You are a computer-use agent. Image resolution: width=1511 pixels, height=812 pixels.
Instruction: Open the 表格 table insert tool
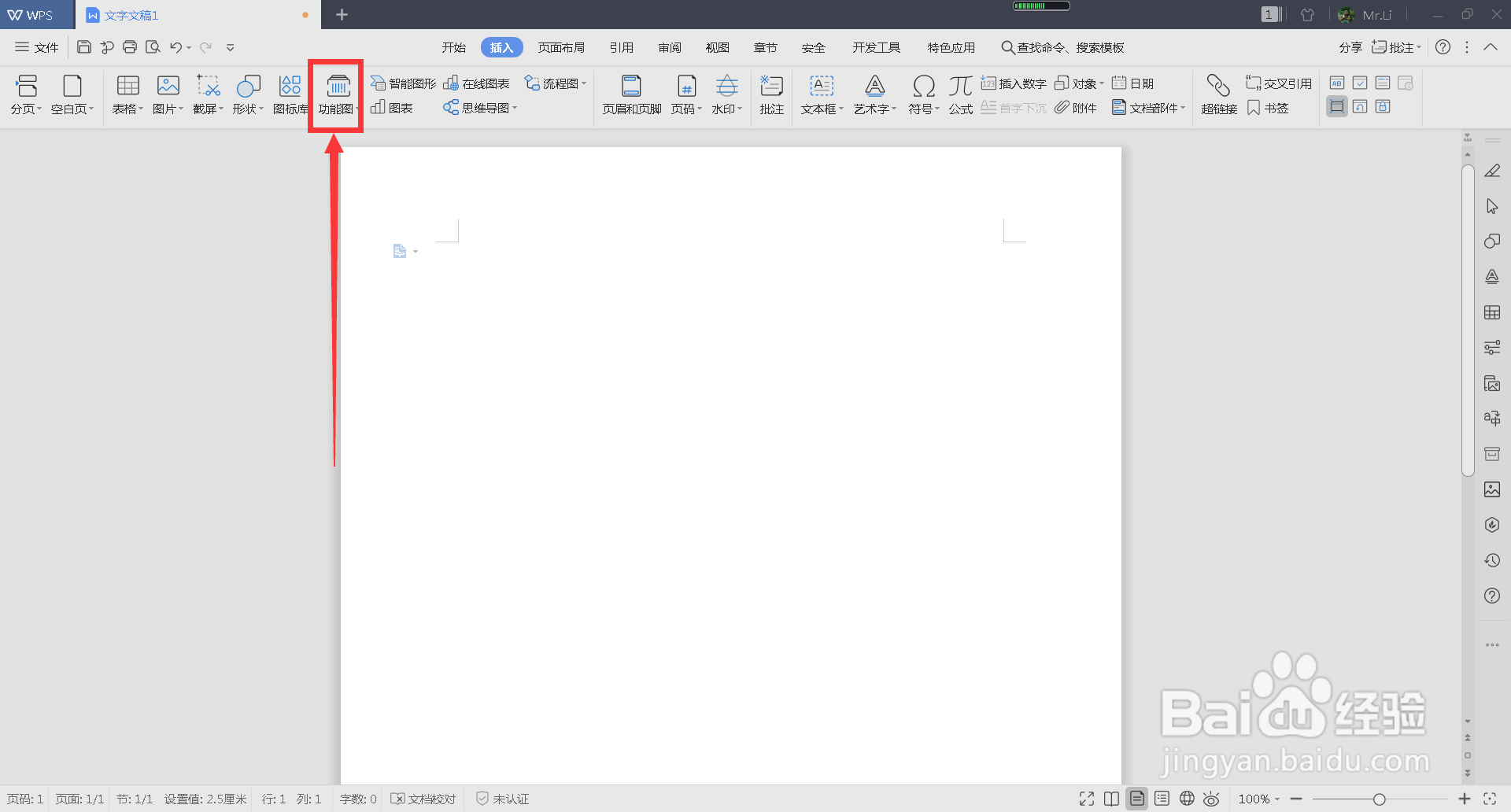127,94
